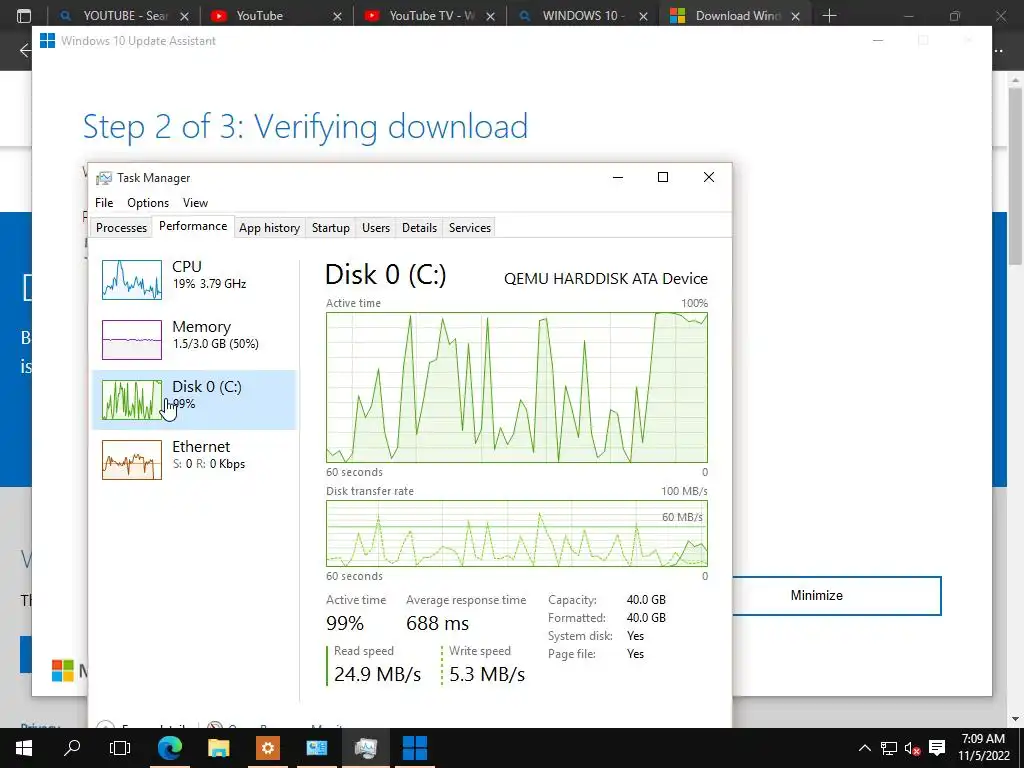Image resolution: width=1024 pixels, height=768 pixels.
Task: Click the Disk active time graph
Action: point(517,387)
